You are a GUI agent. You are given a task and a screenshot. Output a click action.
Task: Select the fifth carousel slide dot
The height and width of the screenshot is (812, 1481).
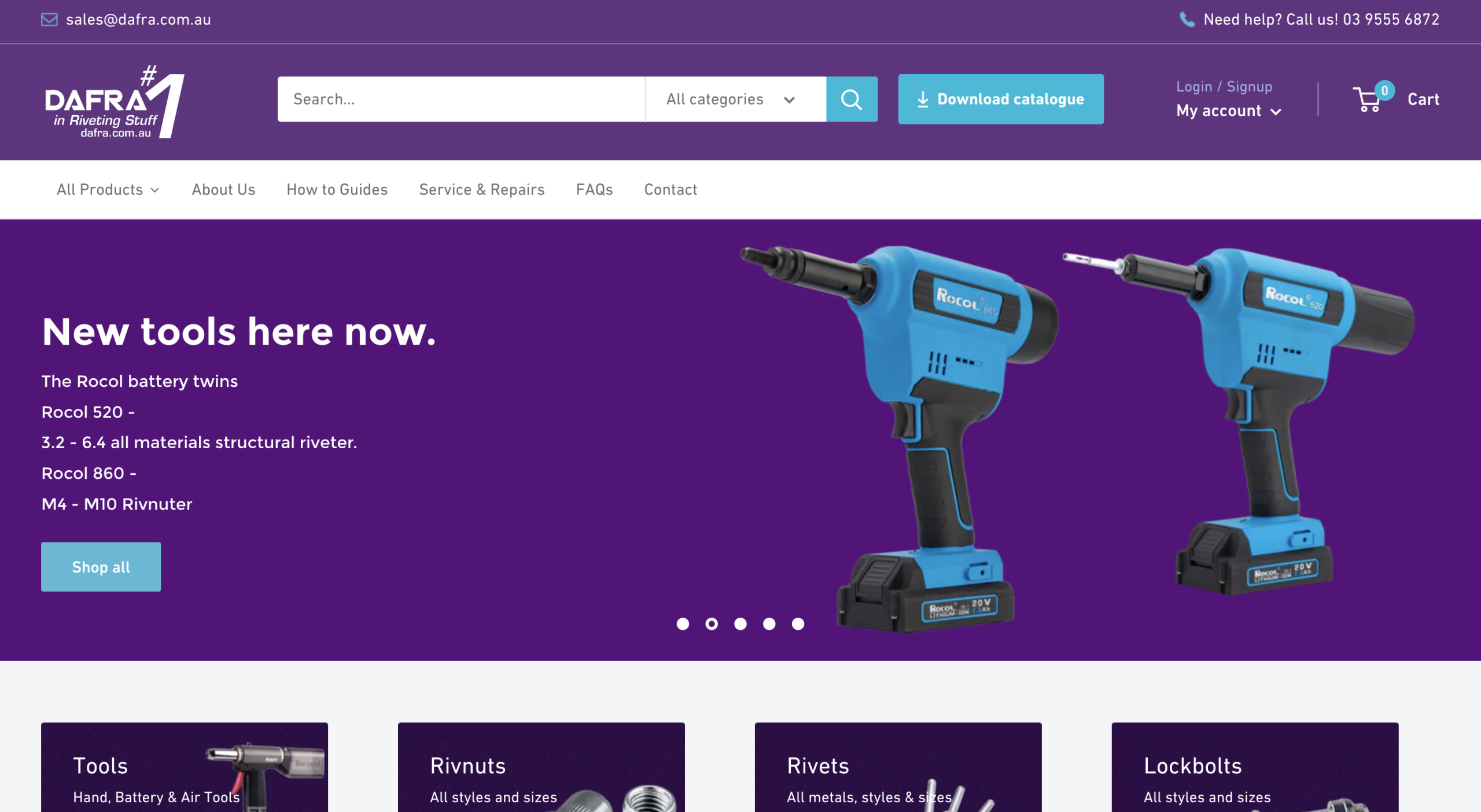798,624
